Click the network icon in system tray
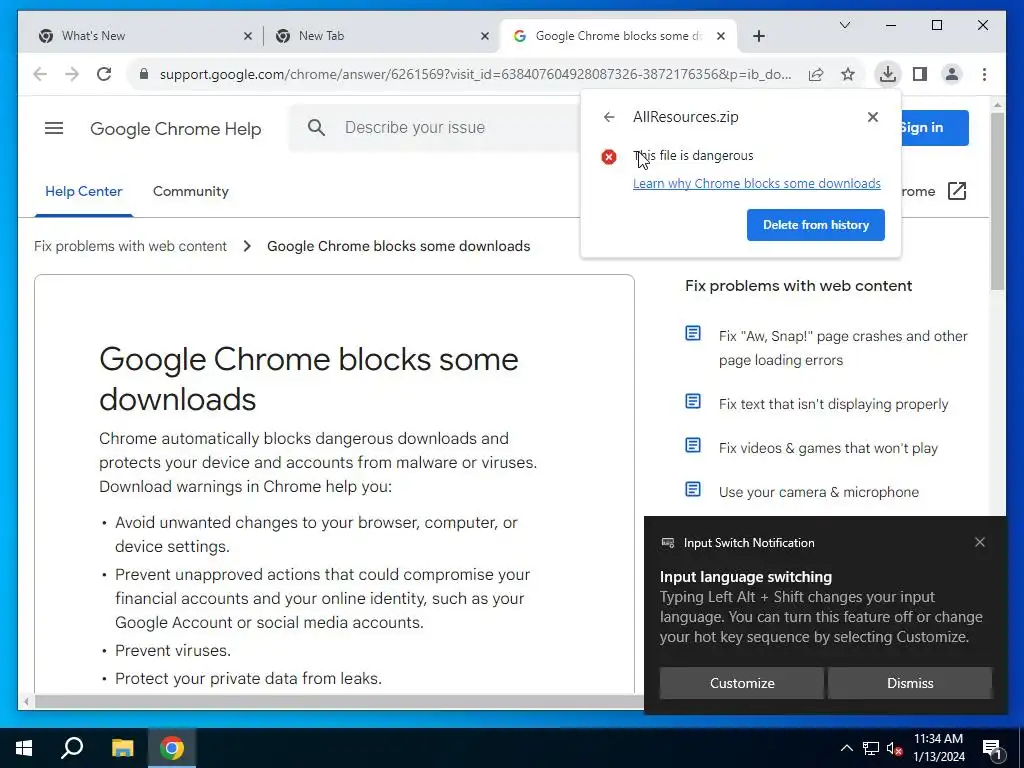 click(x=871, y=748)
